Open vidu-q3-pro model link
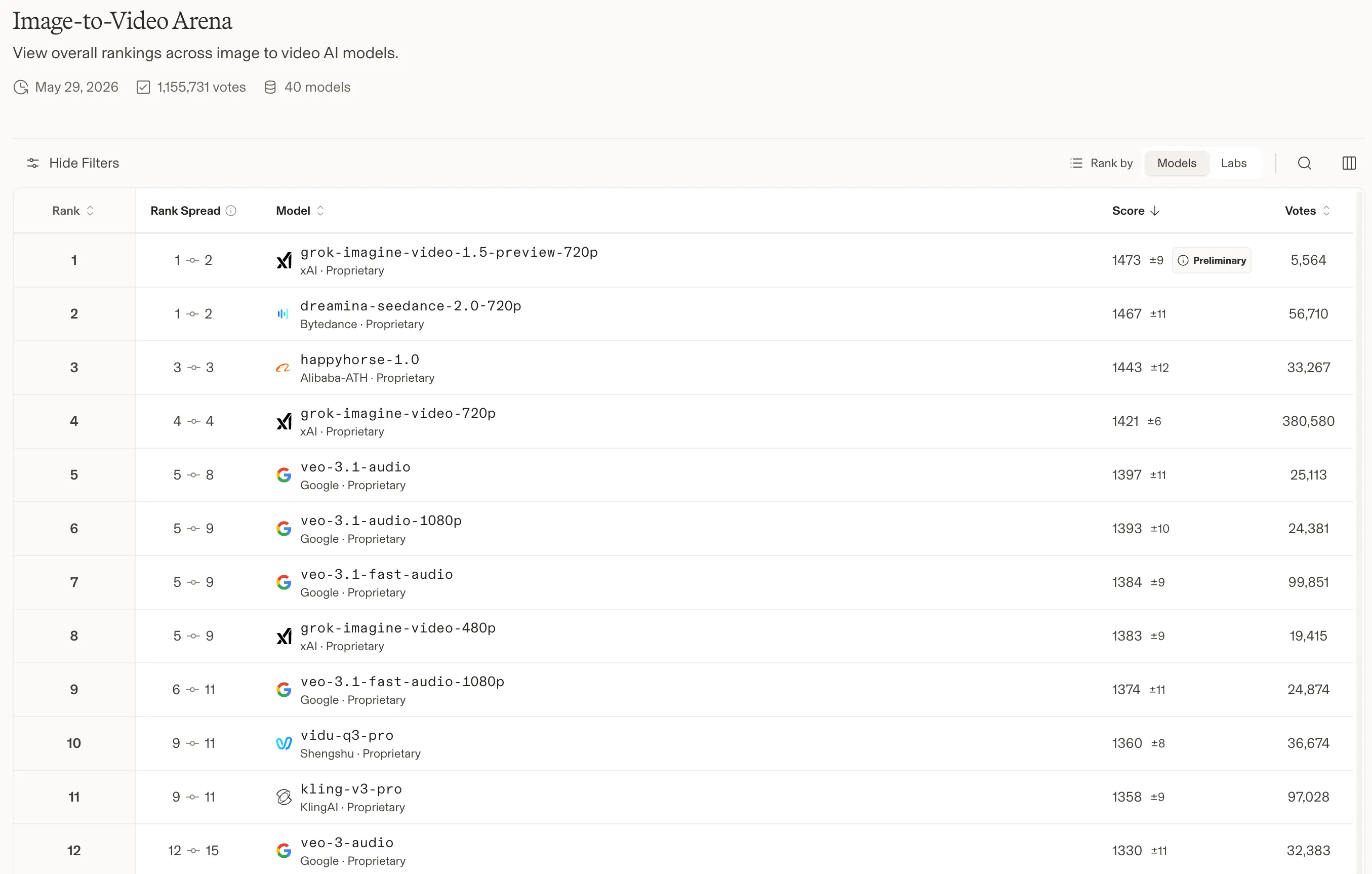Screen dimensions: 1372x874 pos(346,736)
